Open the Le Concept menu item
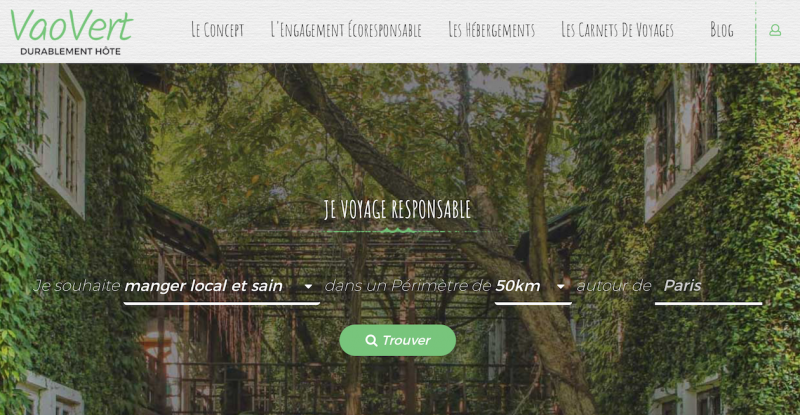Image resolution: width=800 pixels, height=415 pixels. coord(217,30)
